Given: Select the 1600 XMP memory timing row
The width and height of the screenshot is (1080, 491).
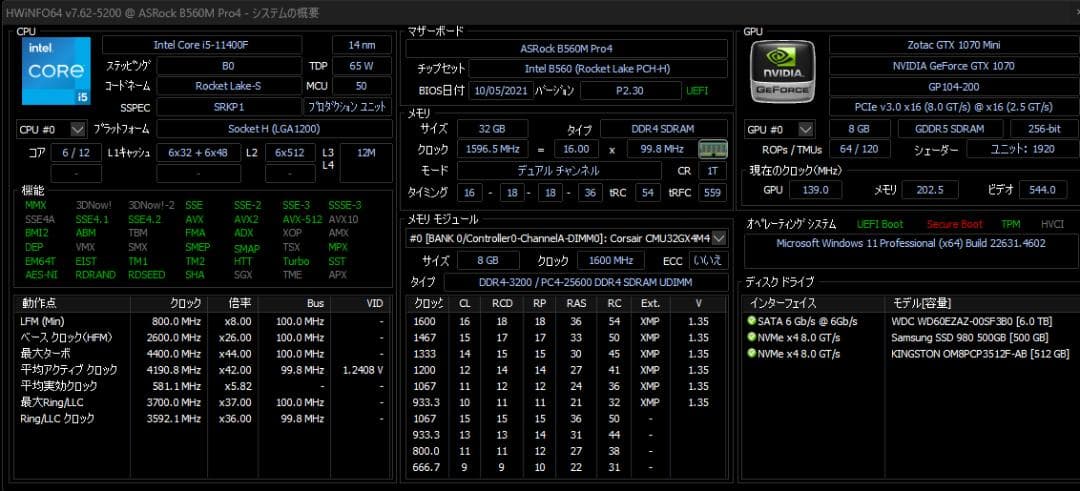Looking at the screenshot, I should click(565, 321).
